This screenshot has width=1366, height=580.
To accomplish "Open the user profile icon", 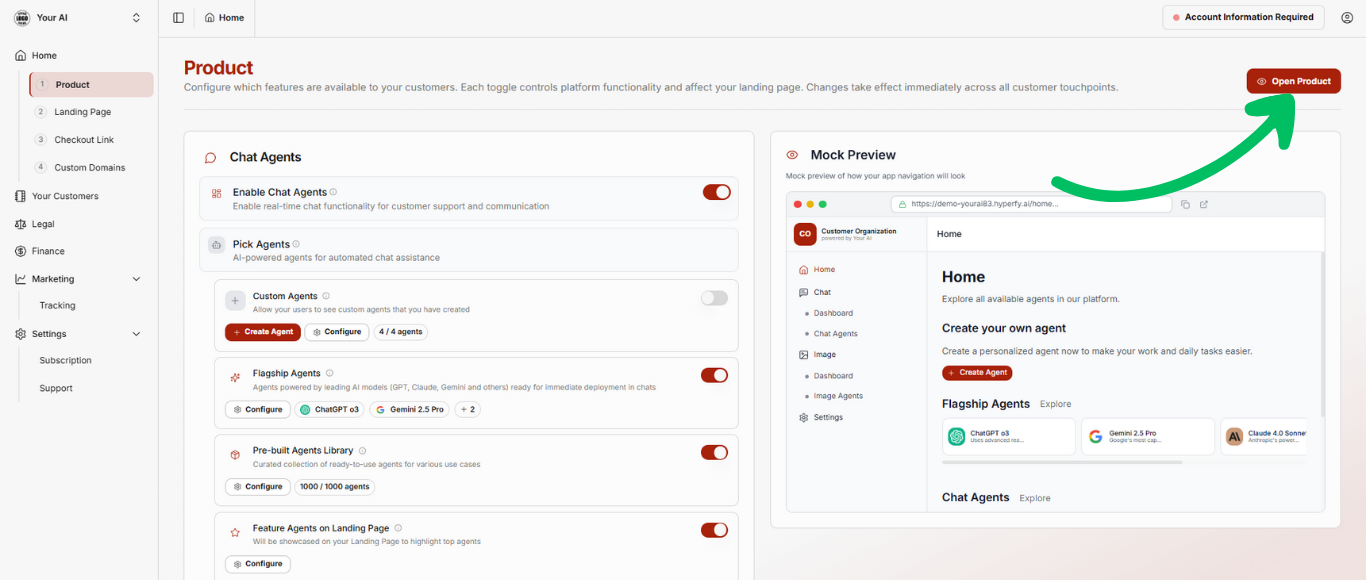I will [1346, 18].
